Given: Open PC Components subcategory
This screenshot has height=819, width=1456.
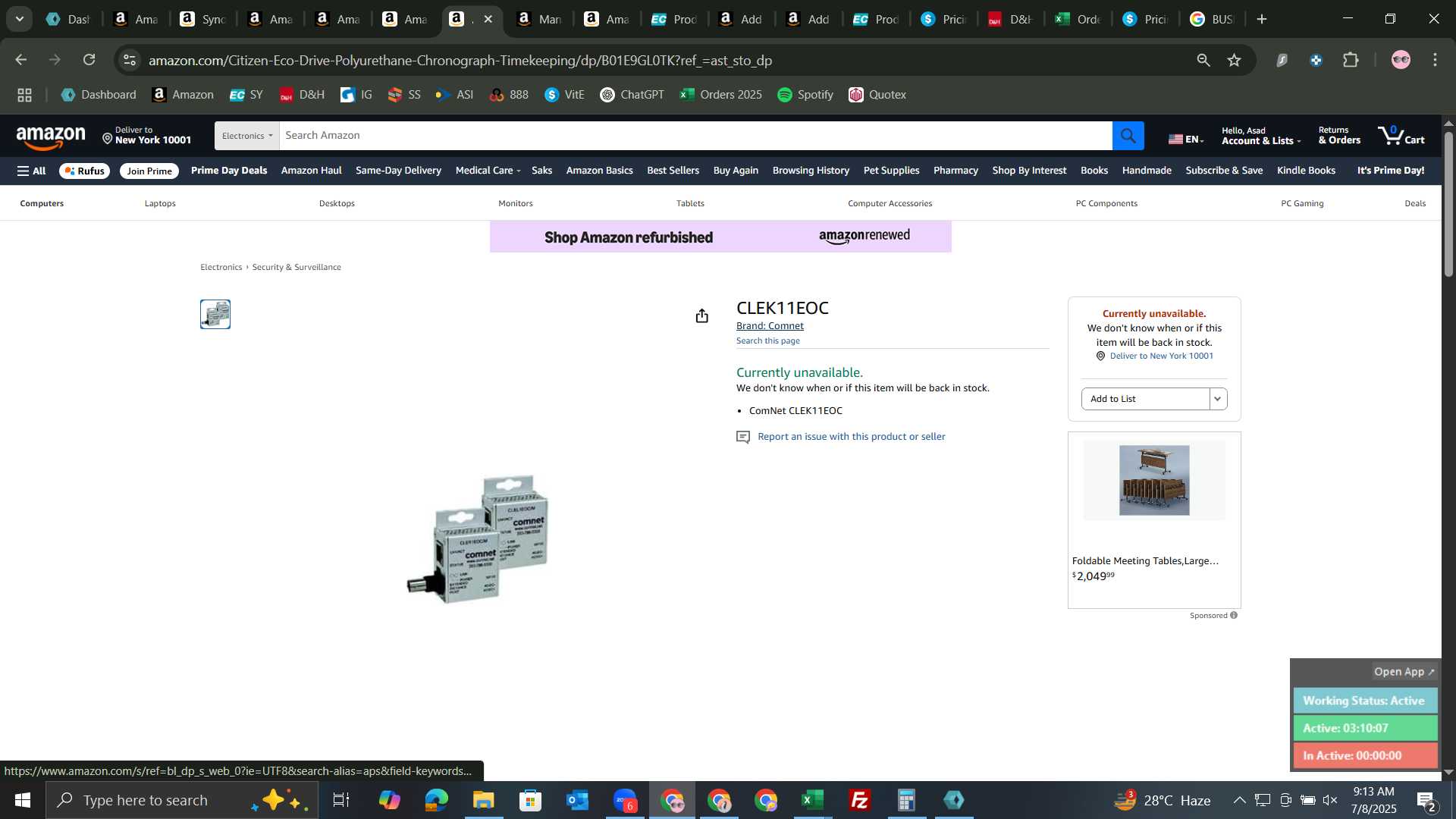Looking at the screenshot, I should pos(1106,203).
